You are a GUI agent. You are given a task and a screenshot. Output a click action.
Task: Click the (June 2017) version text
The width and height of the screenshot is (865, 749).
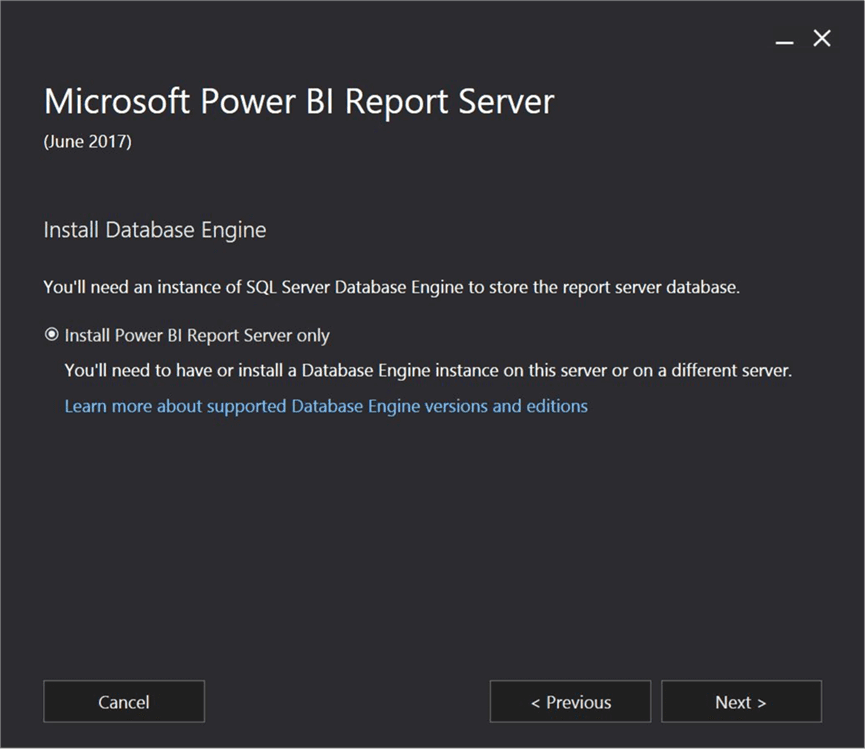pyautogui.click(x=88, y=142)
